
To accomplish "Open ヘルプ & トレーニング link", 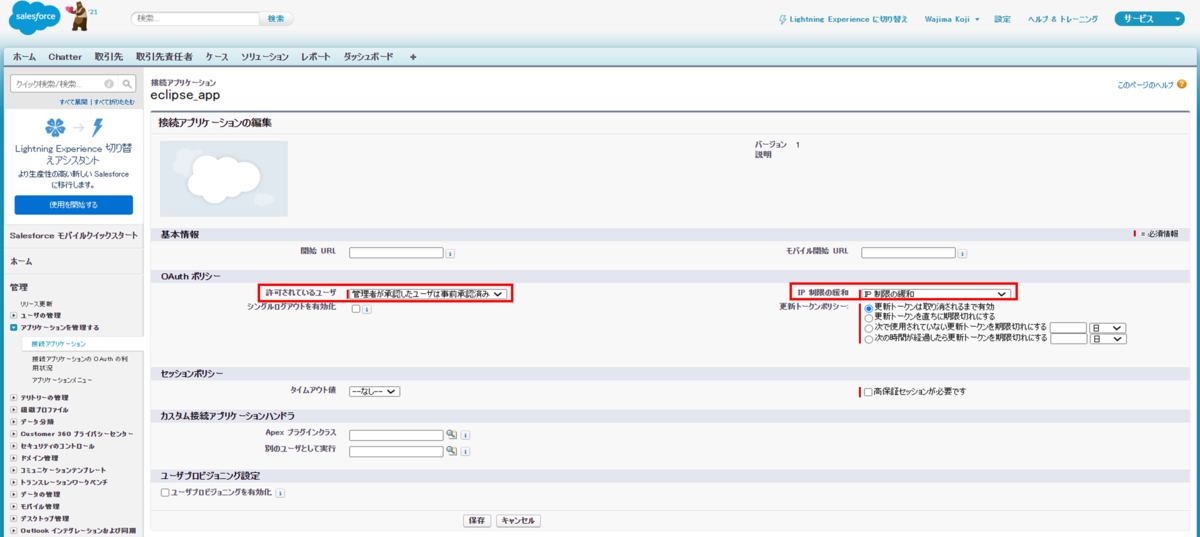I will (x=1062, y=19).
